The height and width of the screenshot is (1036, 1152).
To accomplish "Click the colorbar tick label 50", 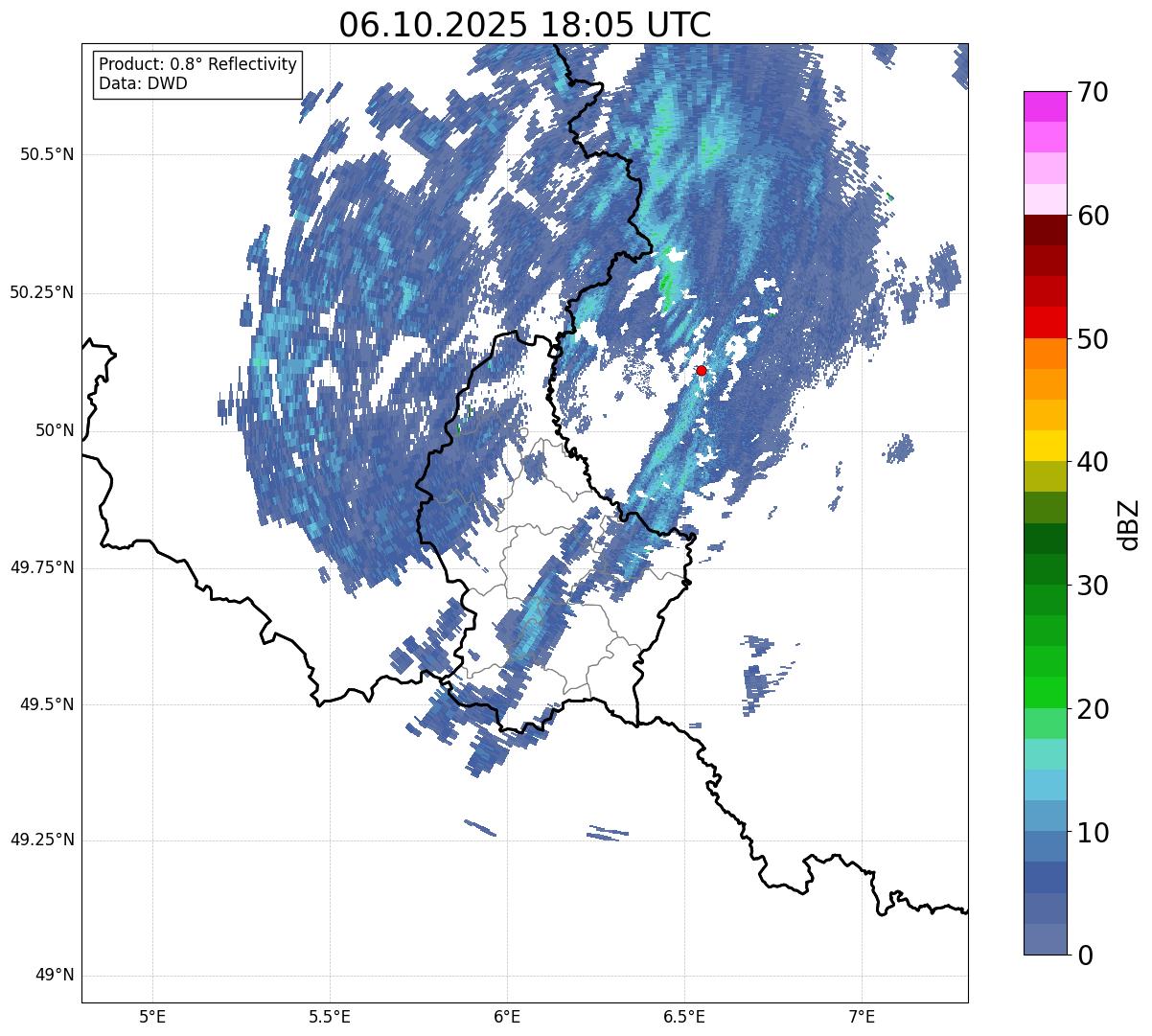I will [1093, 339].
